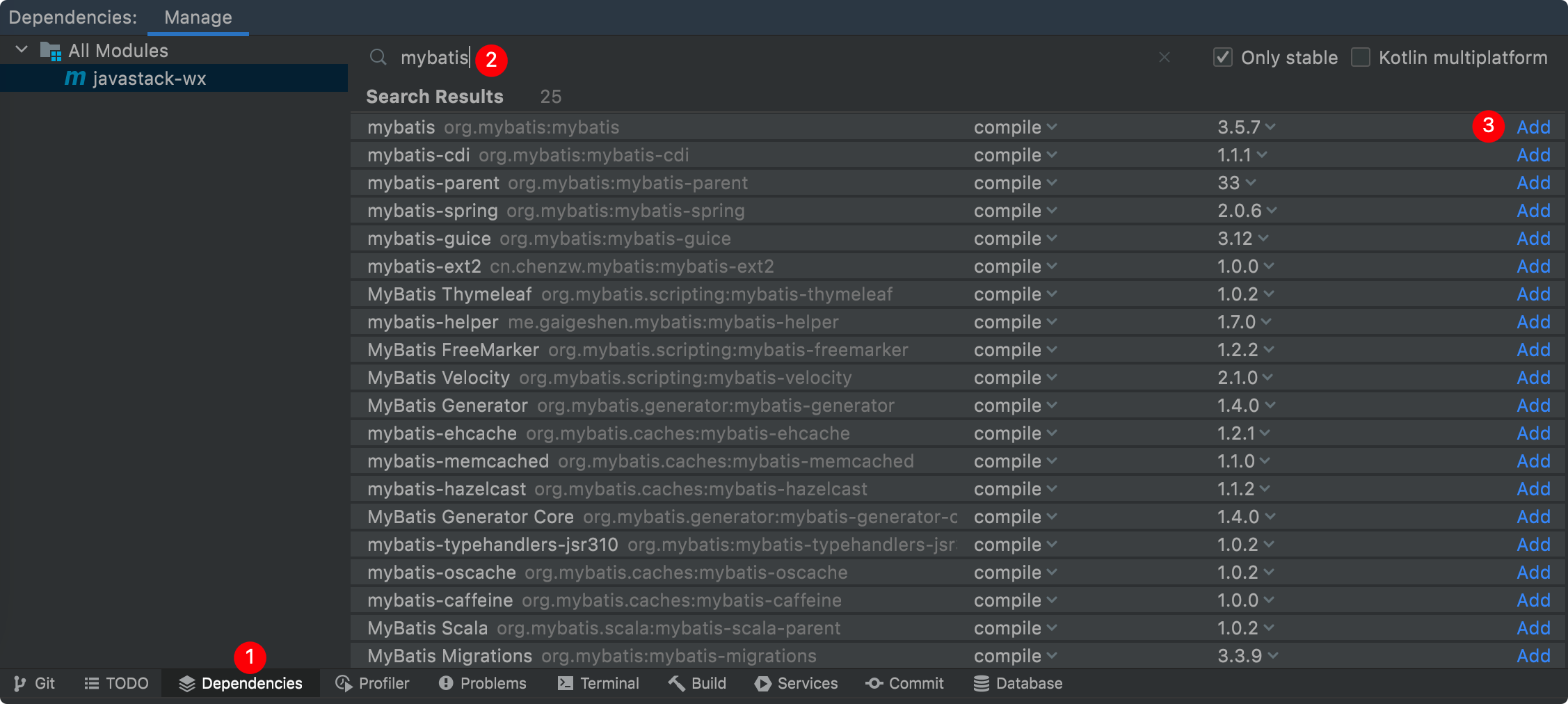Open version dropdown 3.3.9 for MyBatis Migrations
The image size is (1568, 704).
pos(1247,656)
